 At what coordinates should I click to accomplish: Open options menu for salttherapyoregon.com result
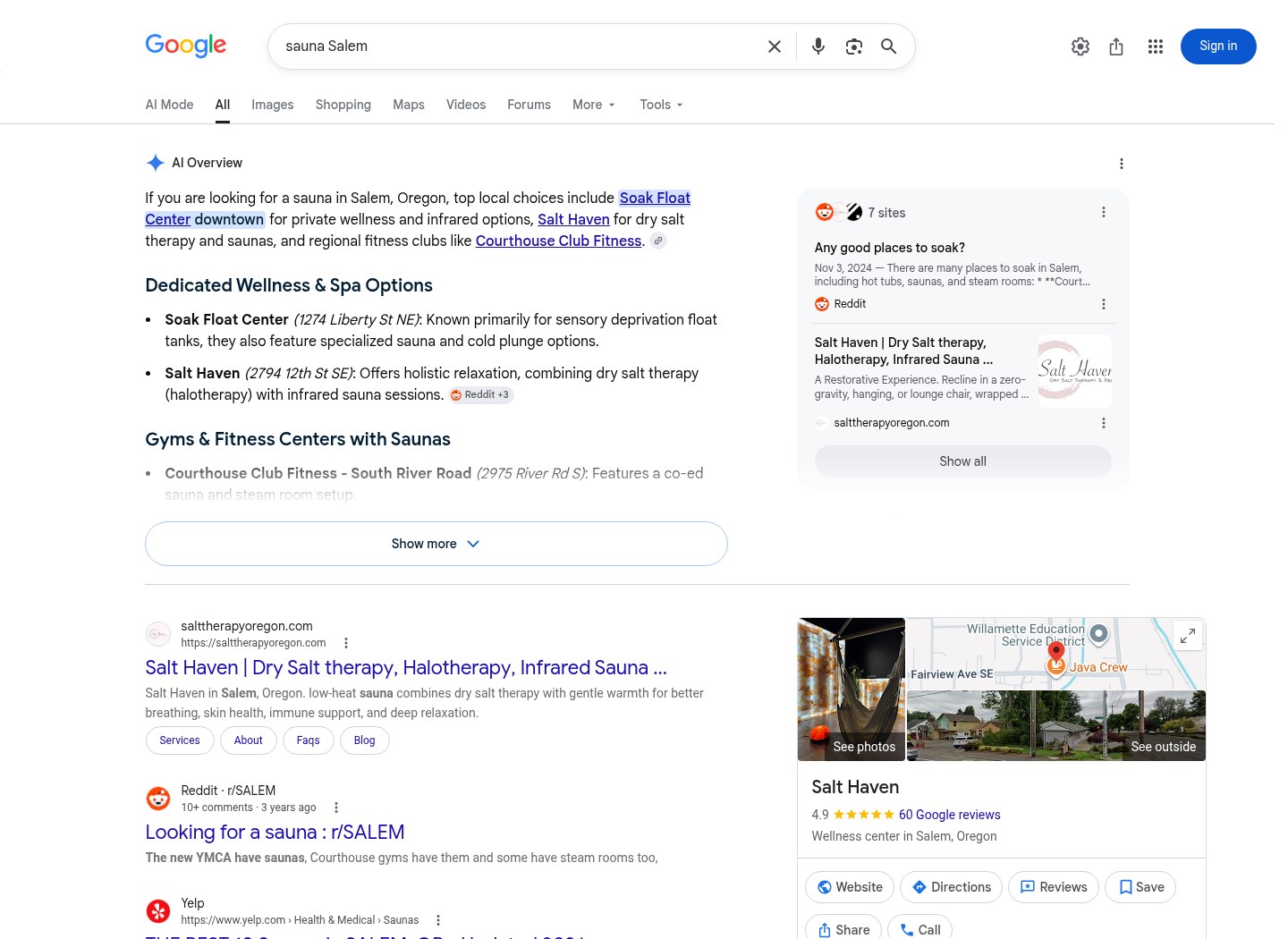point(346,643)
